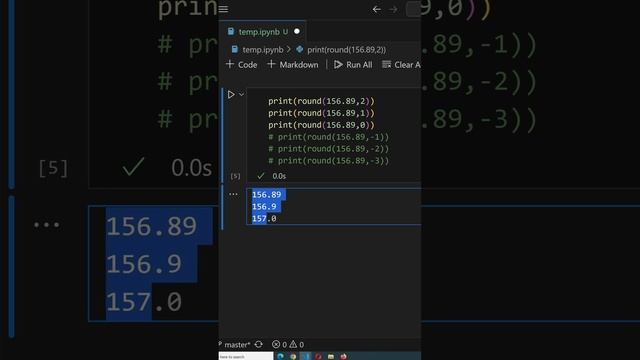Click the execution count [5] label
640x360 pixels.
(x=235, y=176)
